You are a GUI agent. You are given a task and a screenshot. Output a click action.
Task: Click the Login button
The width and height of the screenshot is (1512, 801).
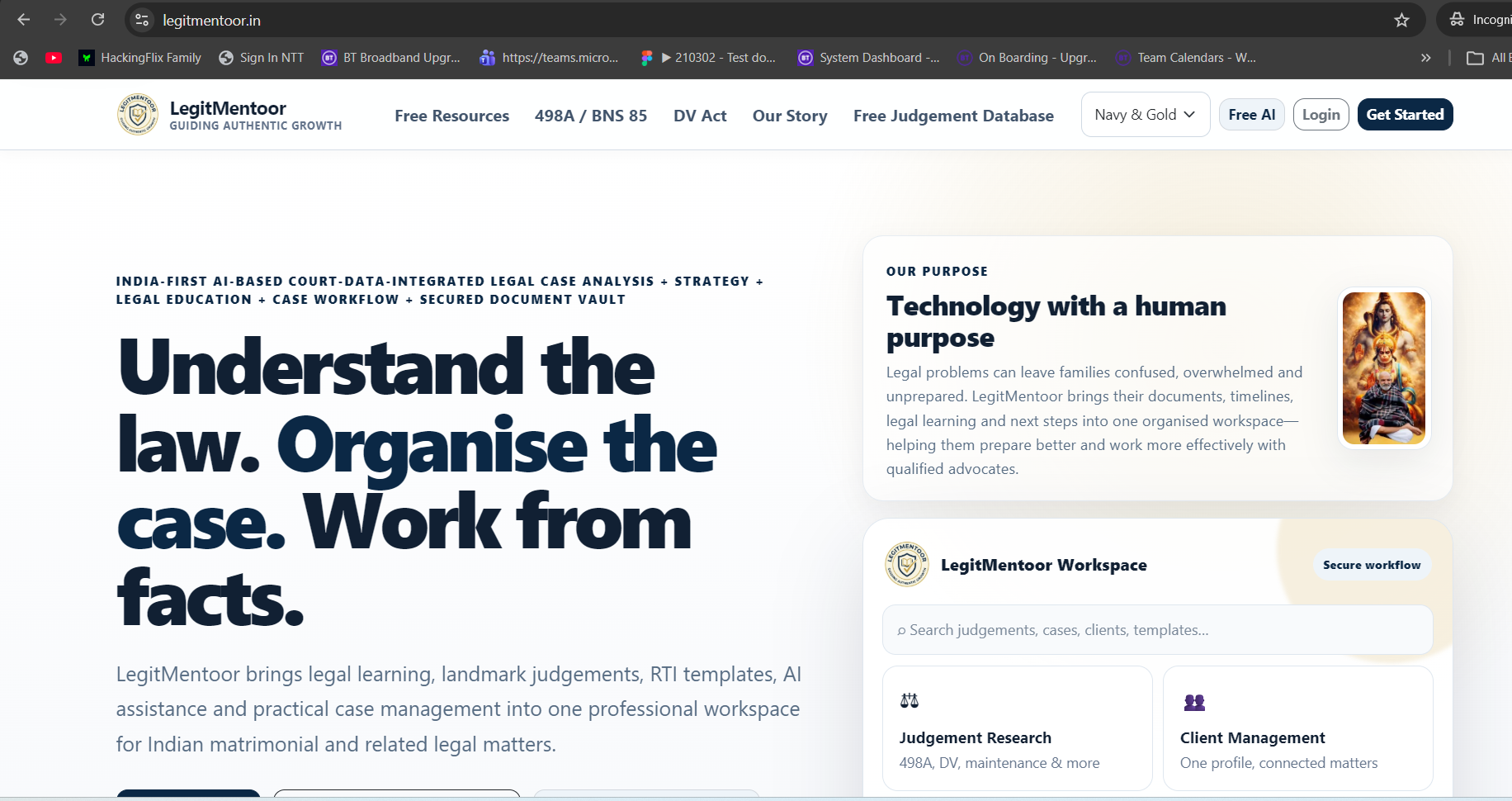click(1321, 115)
